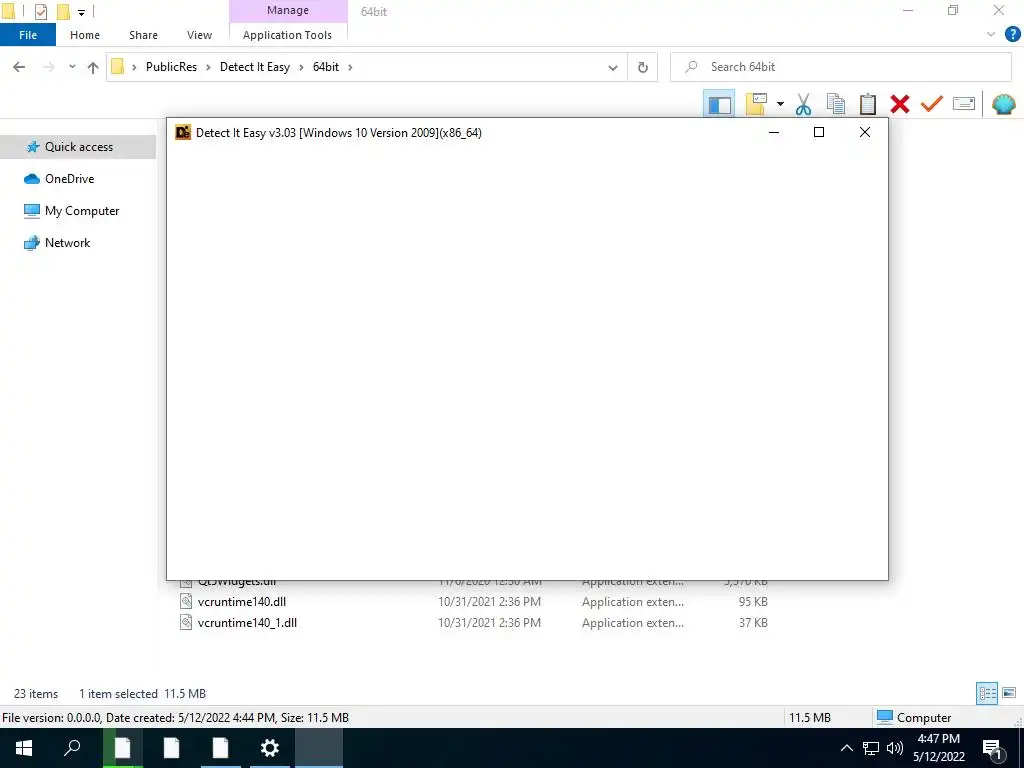
Task: Toggle the preview pane layout icon
Action: coord(720,104)
